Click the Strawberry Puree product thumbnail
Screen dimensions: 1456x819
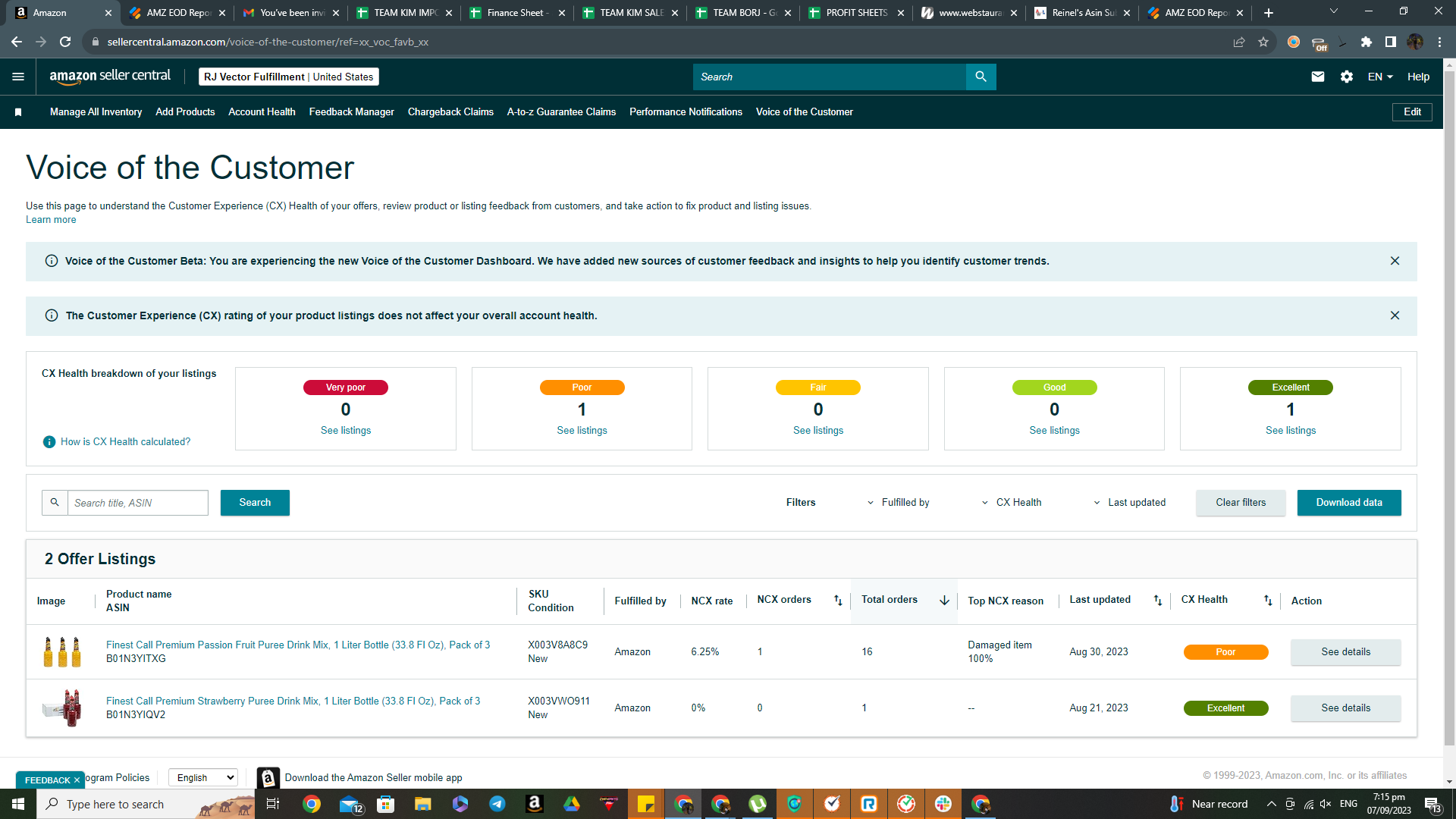(62, 708)
